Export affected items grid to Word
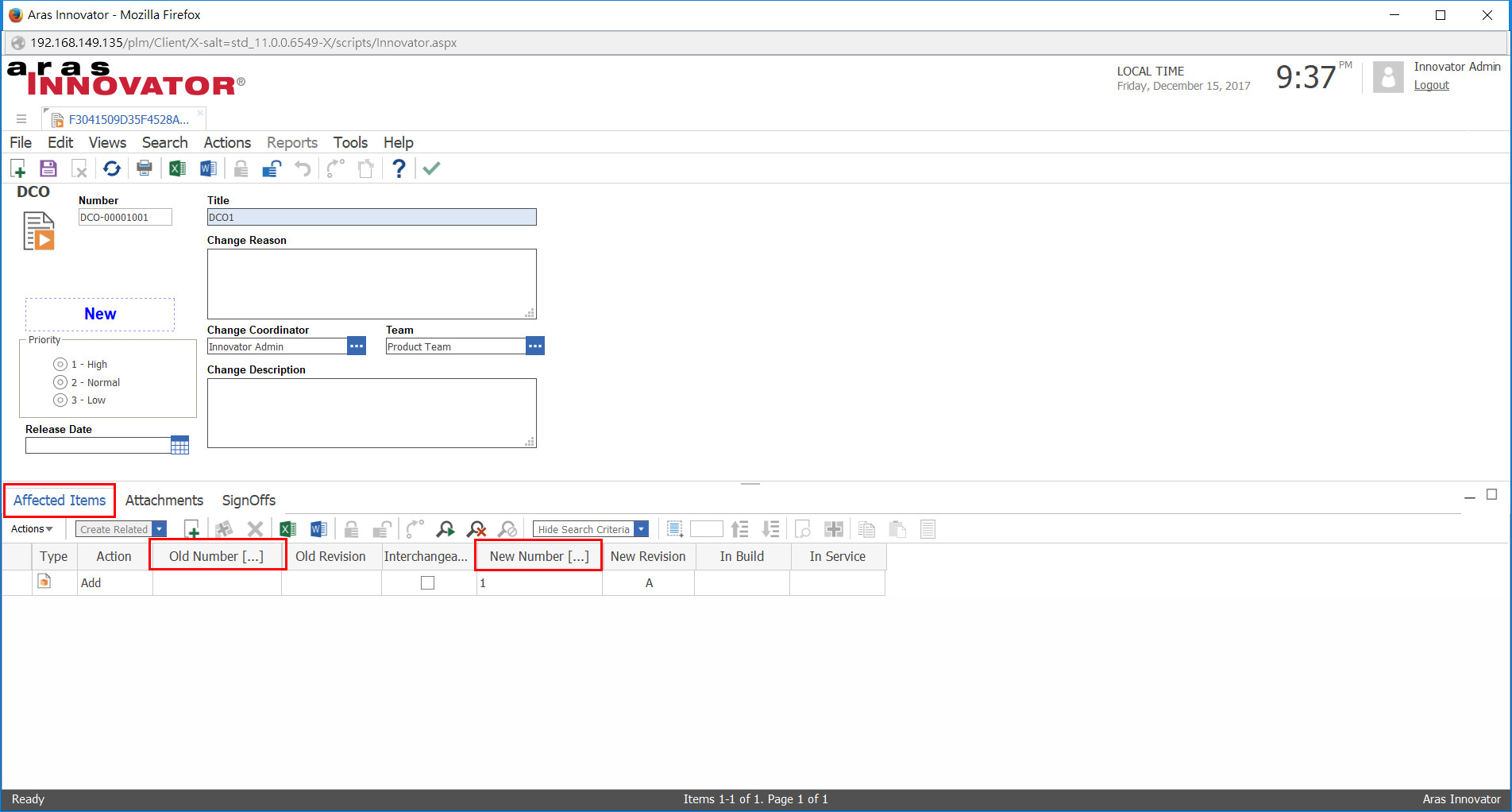1512x812 pixels. click(318, 529)
